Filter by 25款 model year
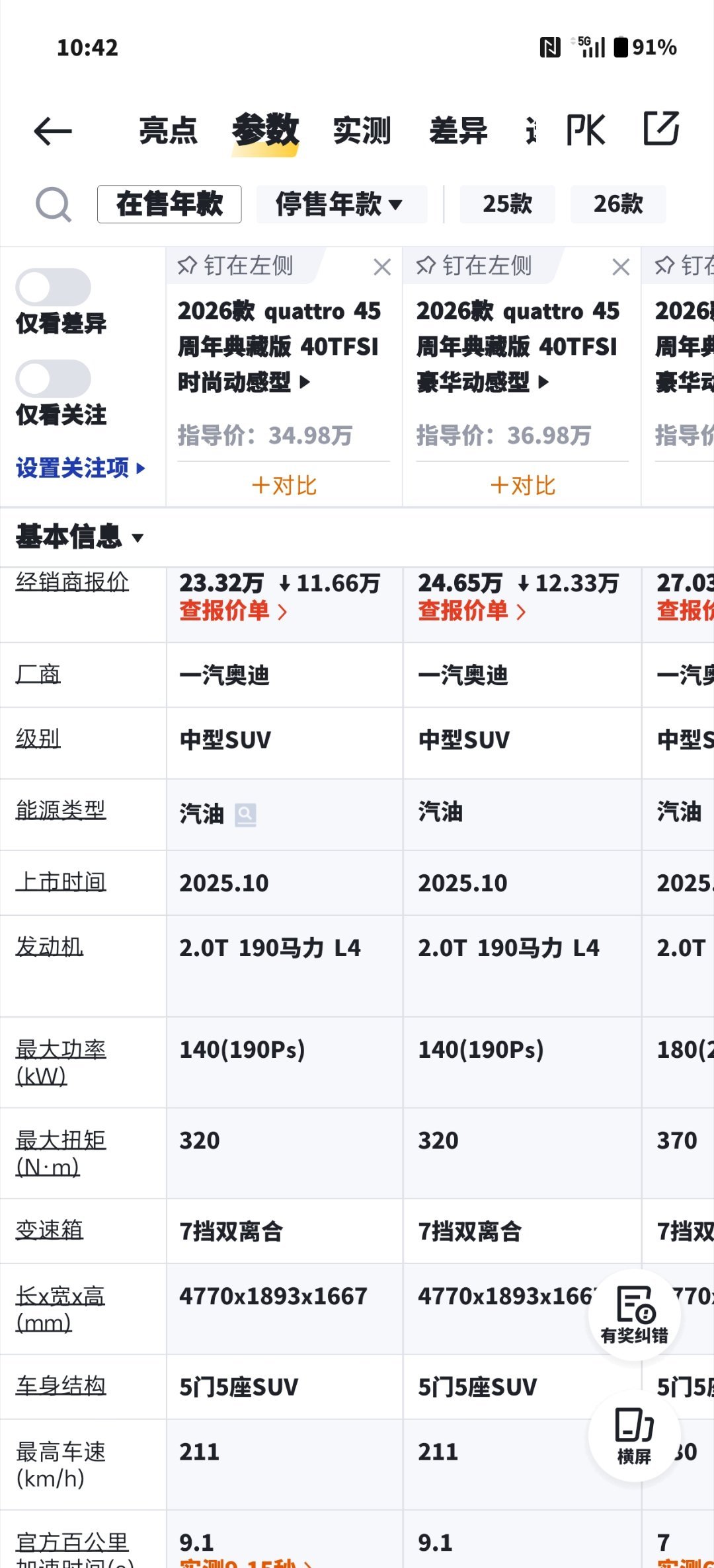This screenshot has width=714, height=1568. [x=507, y=204]
